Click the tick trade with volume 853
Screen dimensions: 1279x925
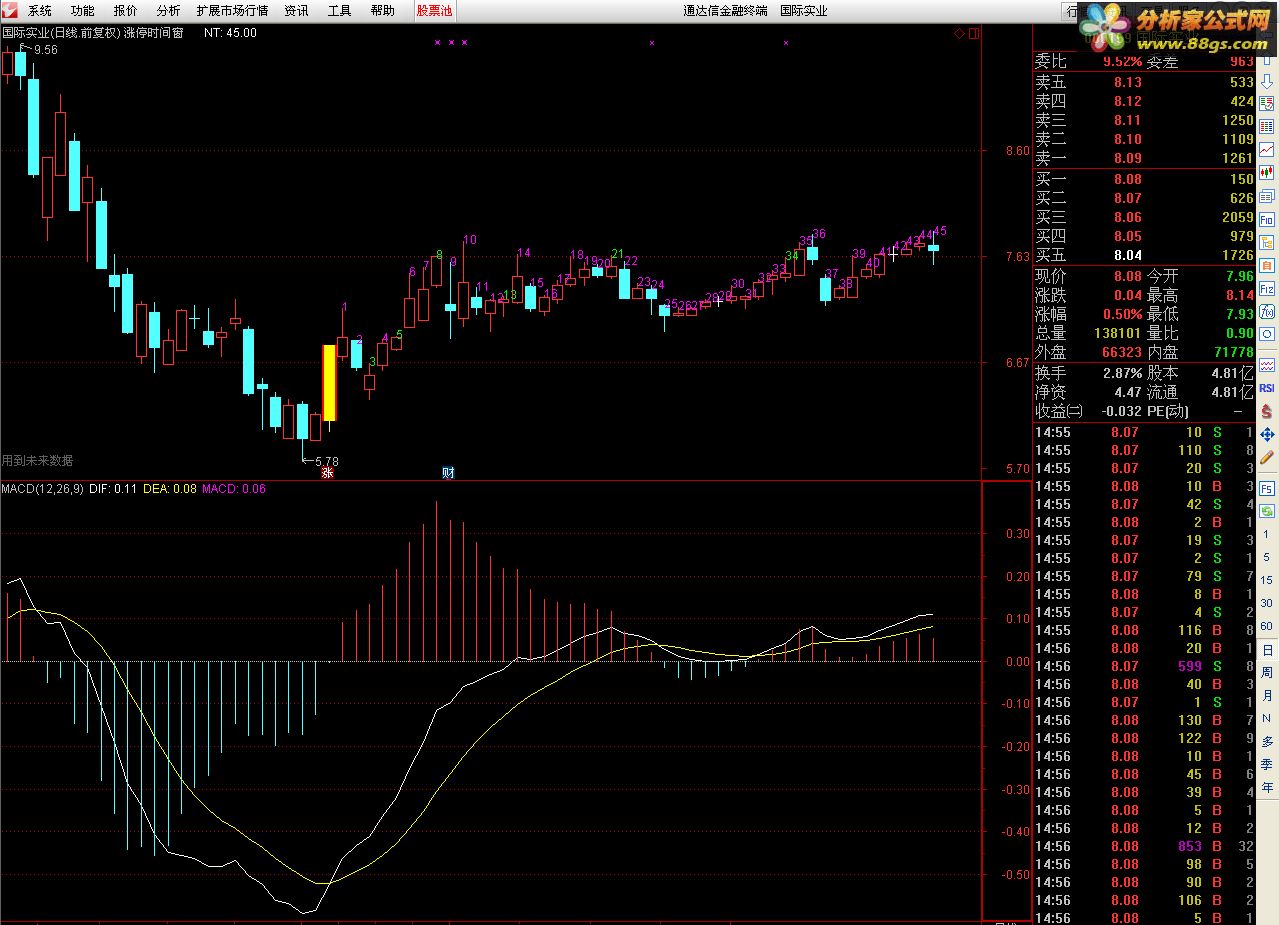(1189, 846)
